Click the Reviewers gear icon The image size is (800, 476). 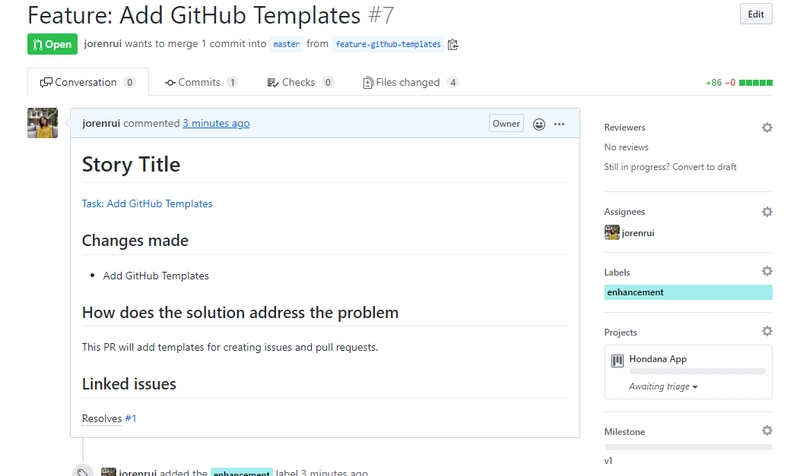767,128
